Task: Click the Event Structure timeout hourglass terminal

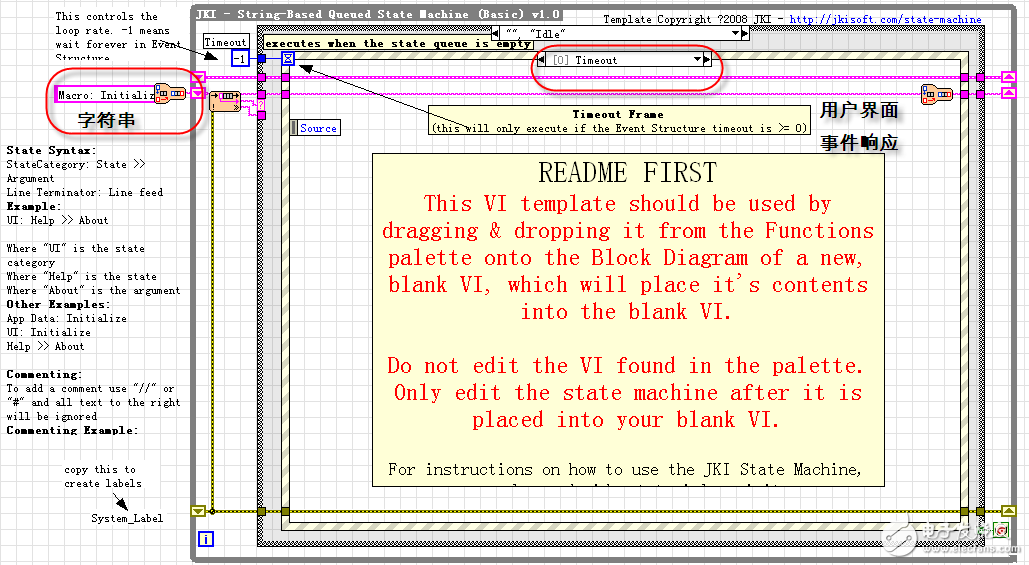Action: click(287, 59)
